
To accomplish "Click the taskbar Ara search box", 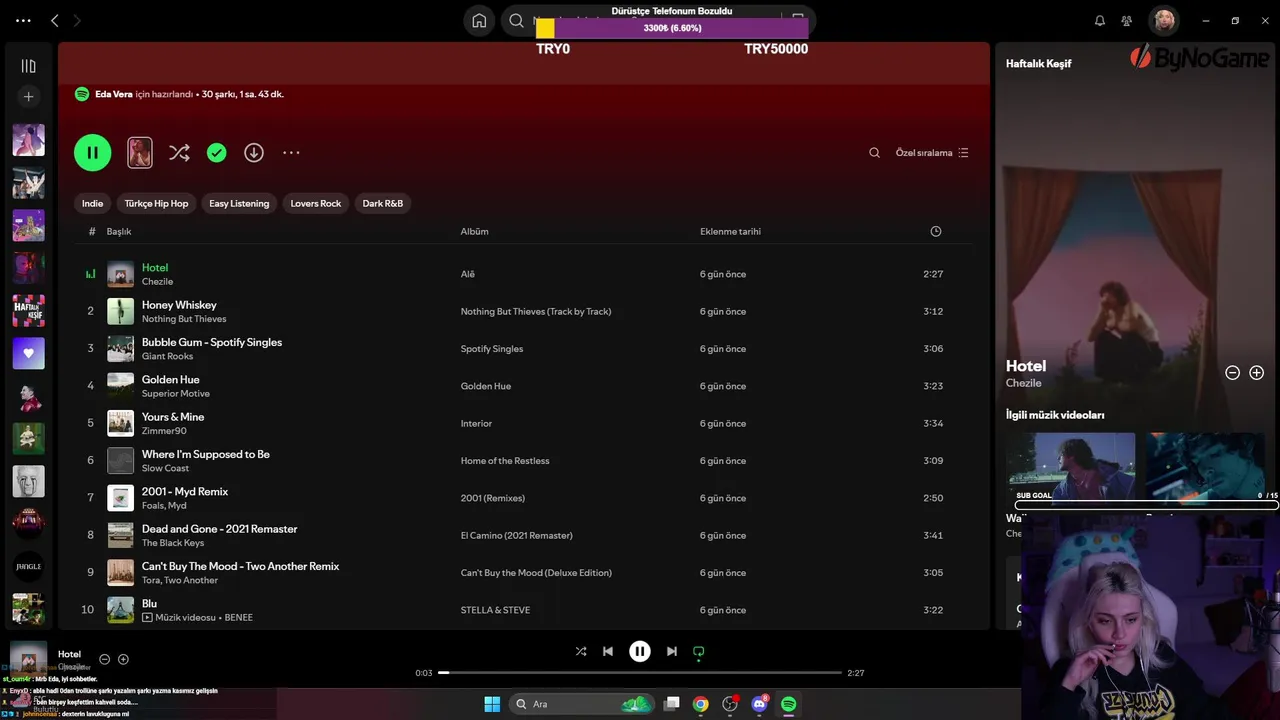I will click(582, 704).
